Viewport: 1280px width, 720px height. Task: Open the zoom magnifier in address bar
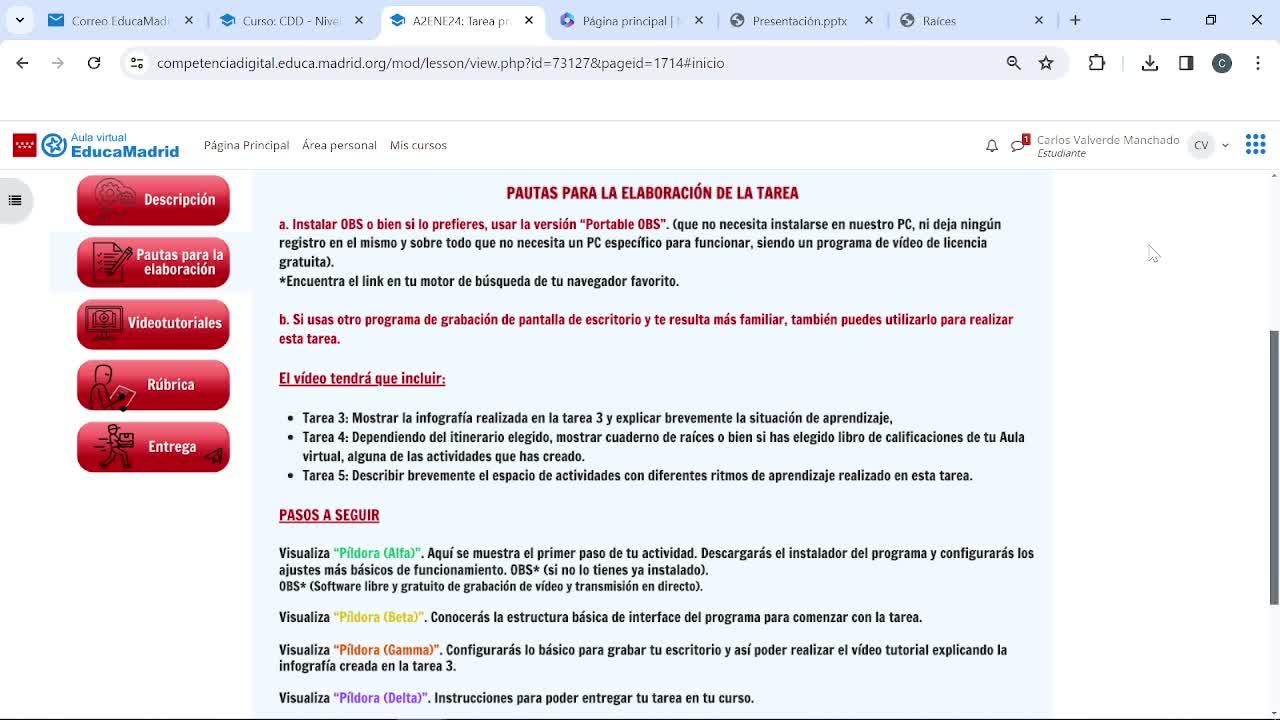coord(1014,63)
